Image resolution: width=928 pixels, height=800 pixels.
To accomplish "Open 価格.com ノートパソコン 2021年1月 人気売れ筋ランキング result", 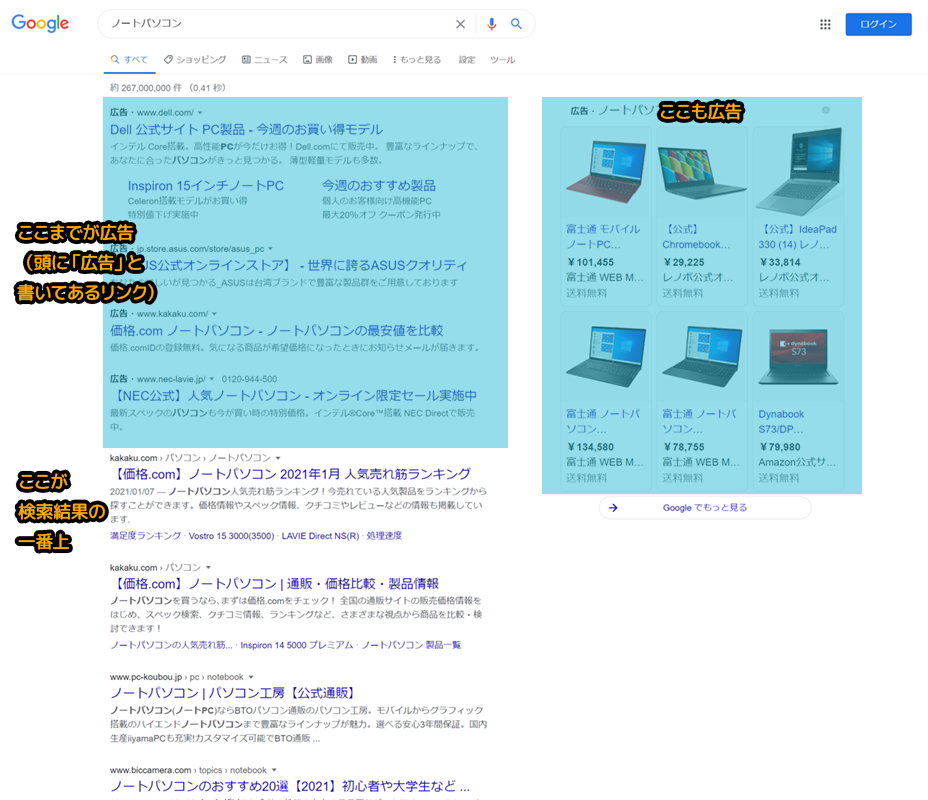I will click(x=290, y=474).
